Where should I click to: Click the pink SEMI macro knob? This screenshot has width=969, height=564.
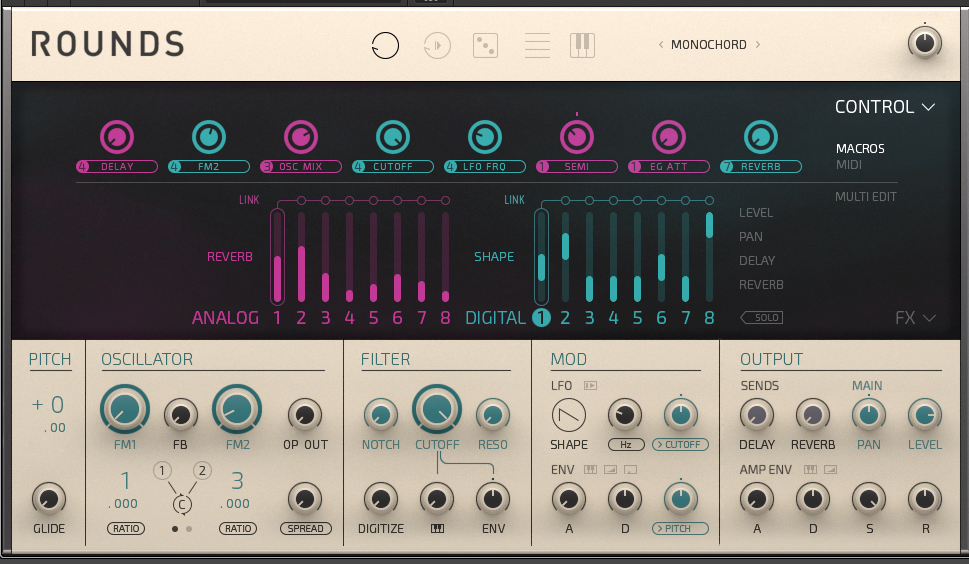(577, 137)
